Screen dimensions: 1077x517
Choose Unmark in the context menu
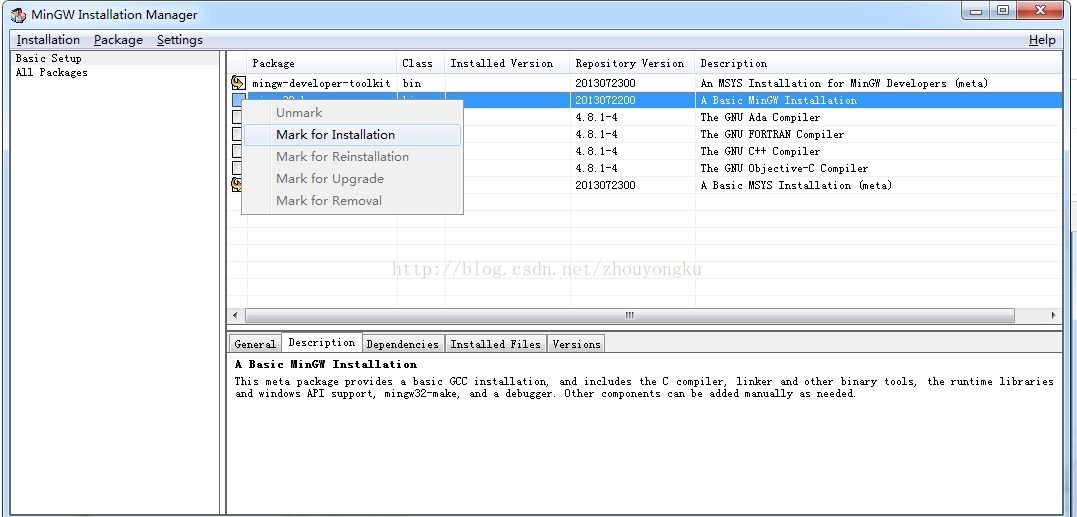pos(352,113)
